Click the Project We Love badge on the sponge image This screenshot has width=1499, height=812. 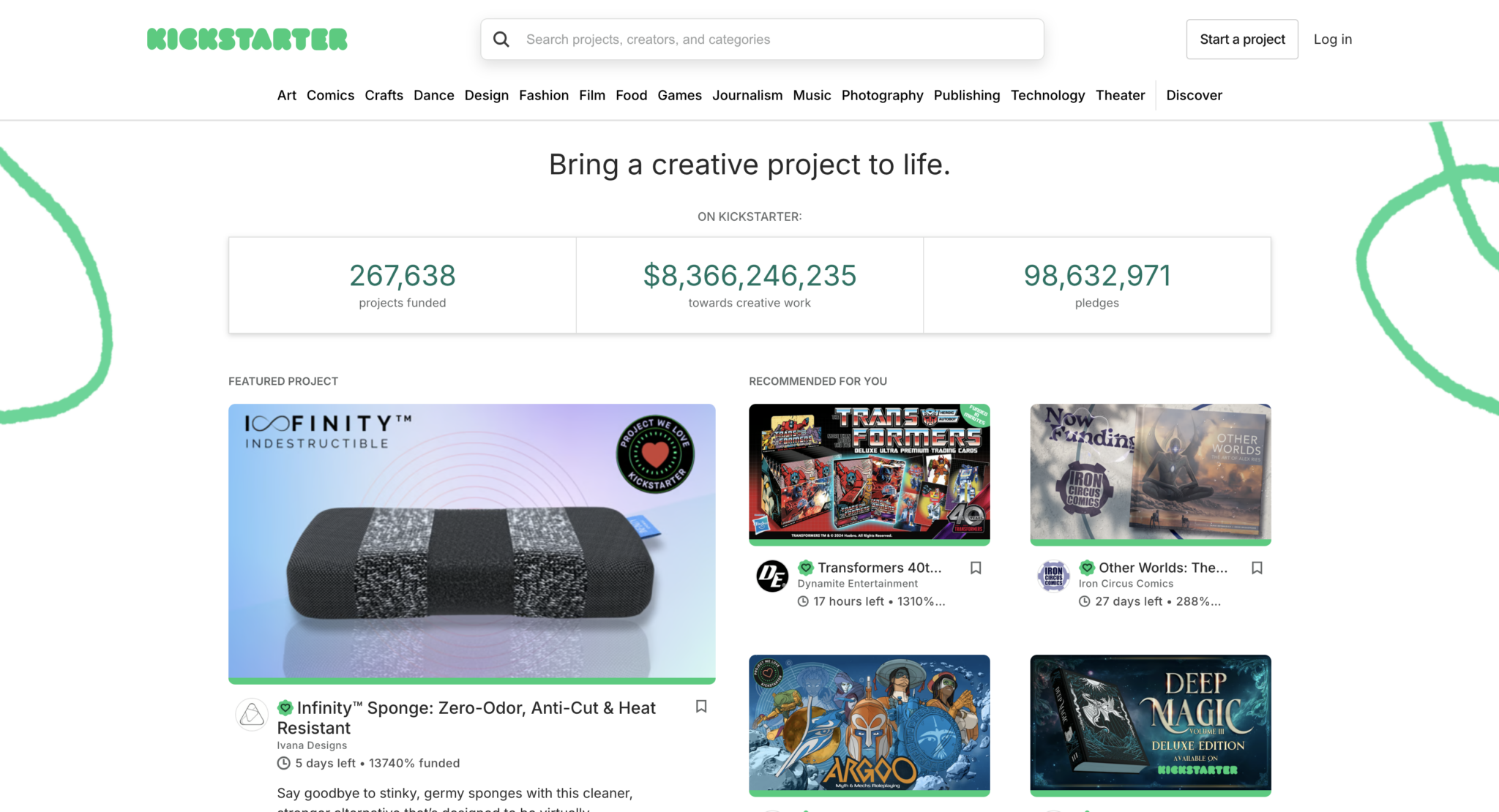pos(654,454)
